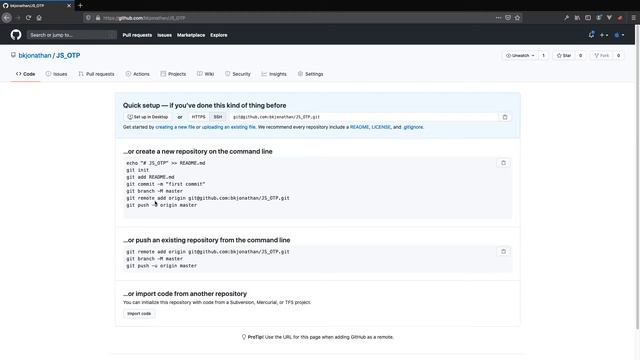The image size is (640, 360).
Task: Select the HTTPS protocol option
Action: click(x=198, y=117)
